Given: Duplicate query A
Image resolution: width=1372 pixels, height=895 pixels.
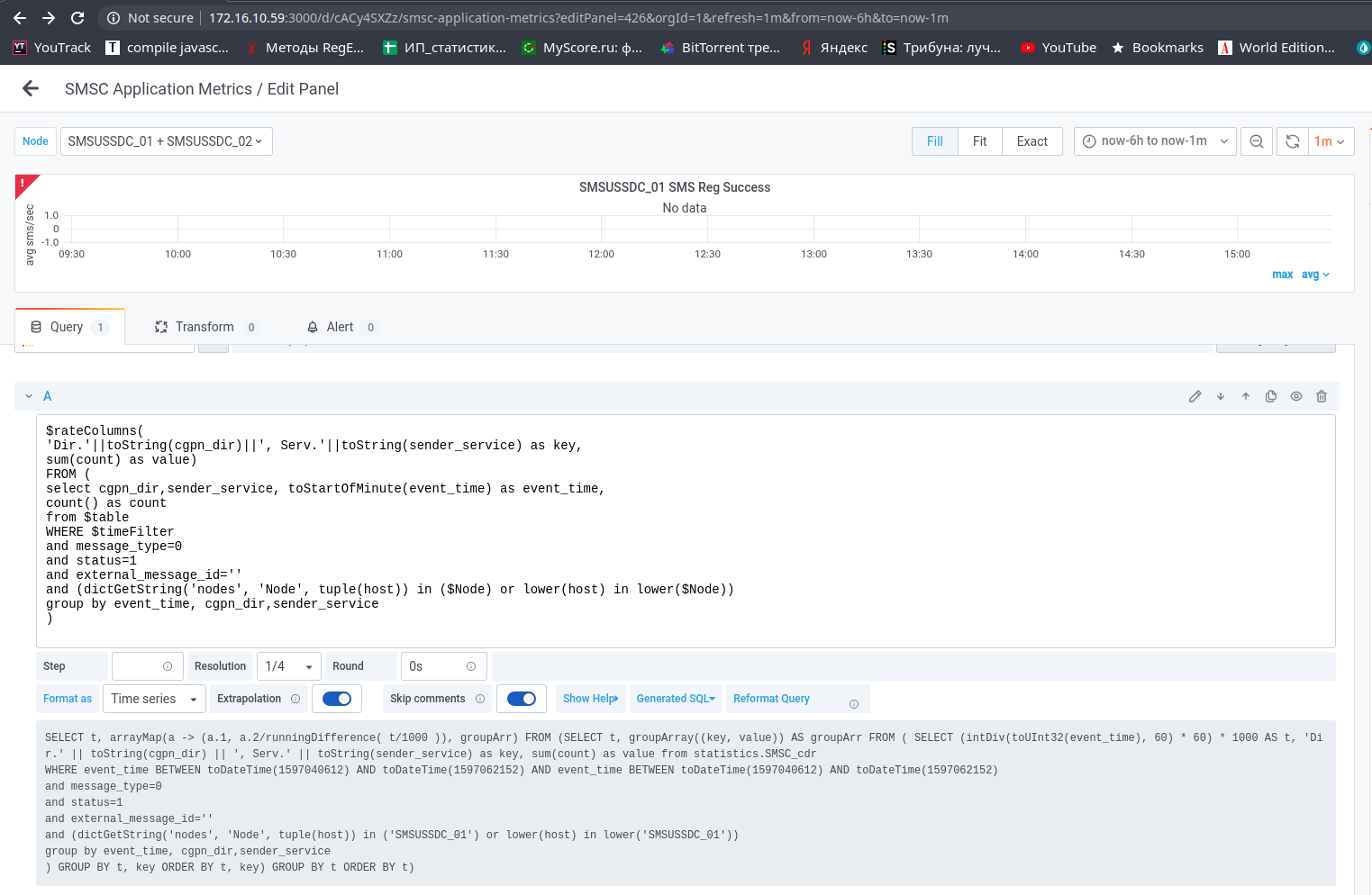Looking at the screenshot, I should click(x=1271, y=396).
